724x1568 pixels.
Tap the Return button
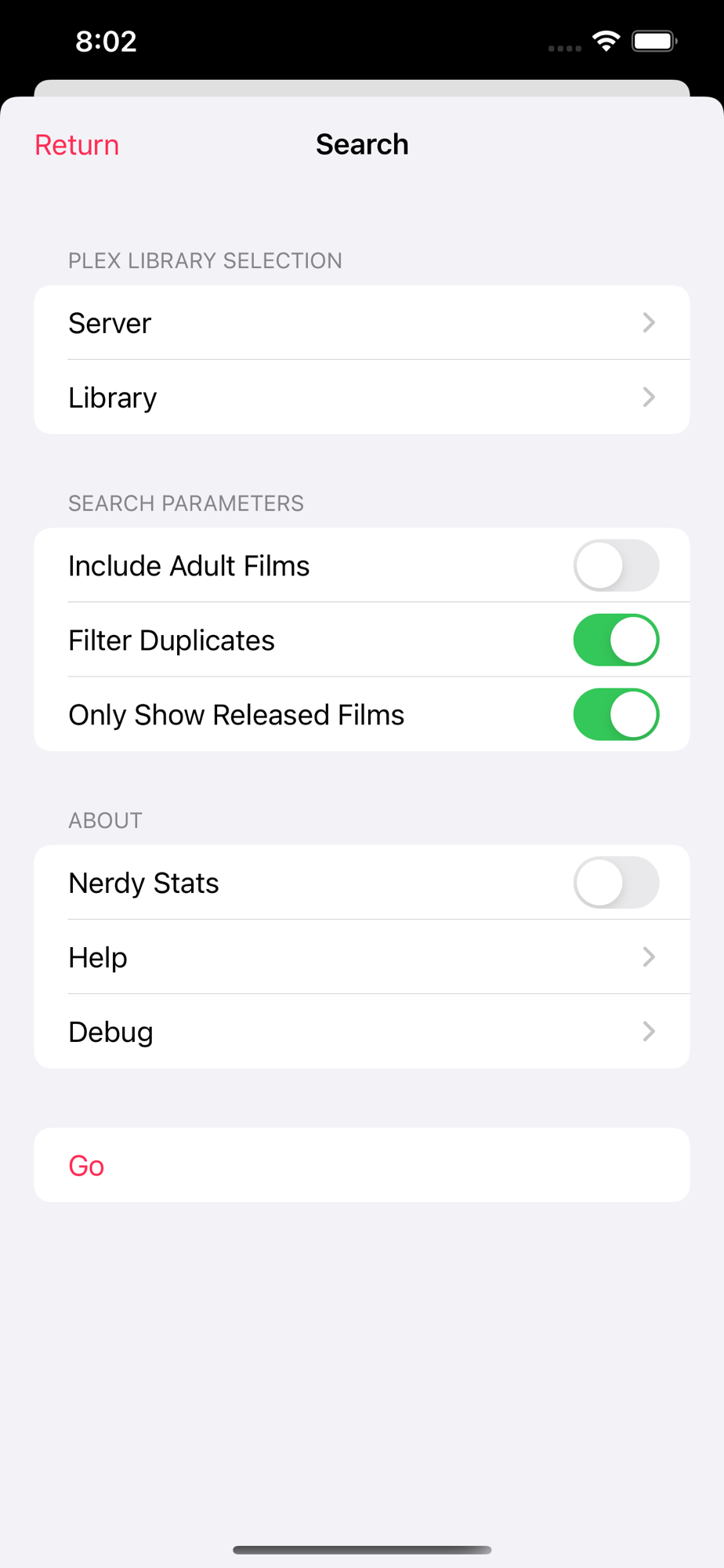(77, 145)
